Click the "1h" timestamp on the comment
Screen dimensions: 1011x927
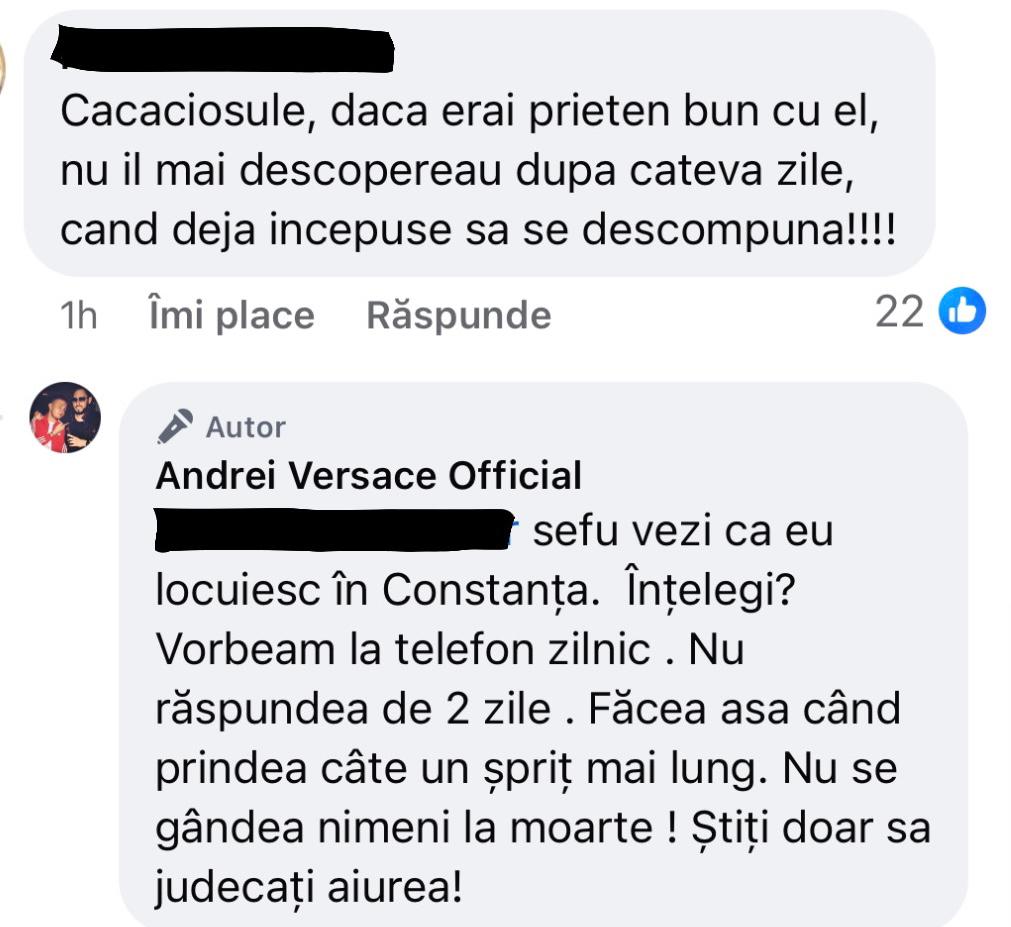pos(78,315)
